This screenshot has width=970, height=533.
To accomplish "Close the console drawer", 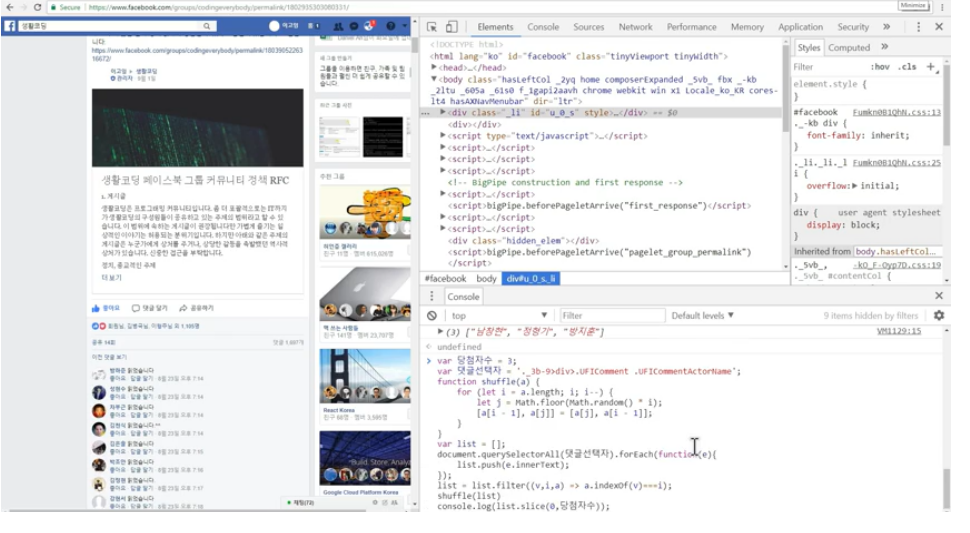I will point(939,296).
